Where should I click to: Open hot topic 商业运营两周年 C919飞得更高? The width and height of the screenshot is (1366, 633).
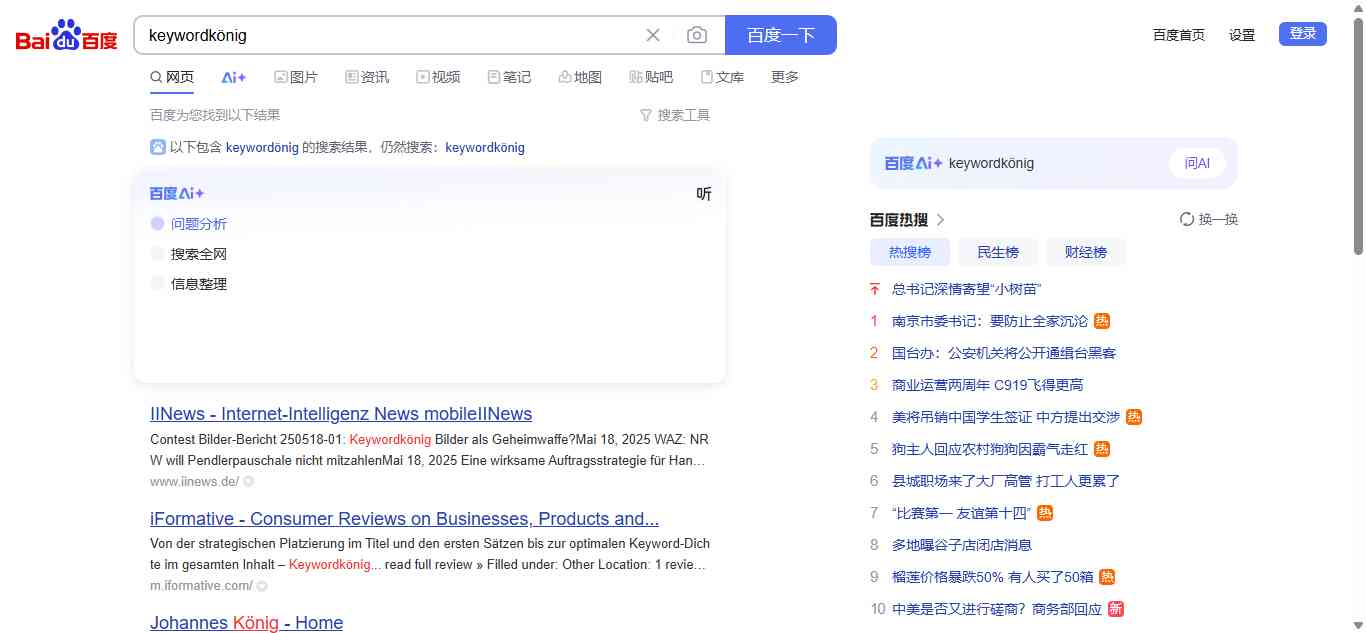click(988, 385)
